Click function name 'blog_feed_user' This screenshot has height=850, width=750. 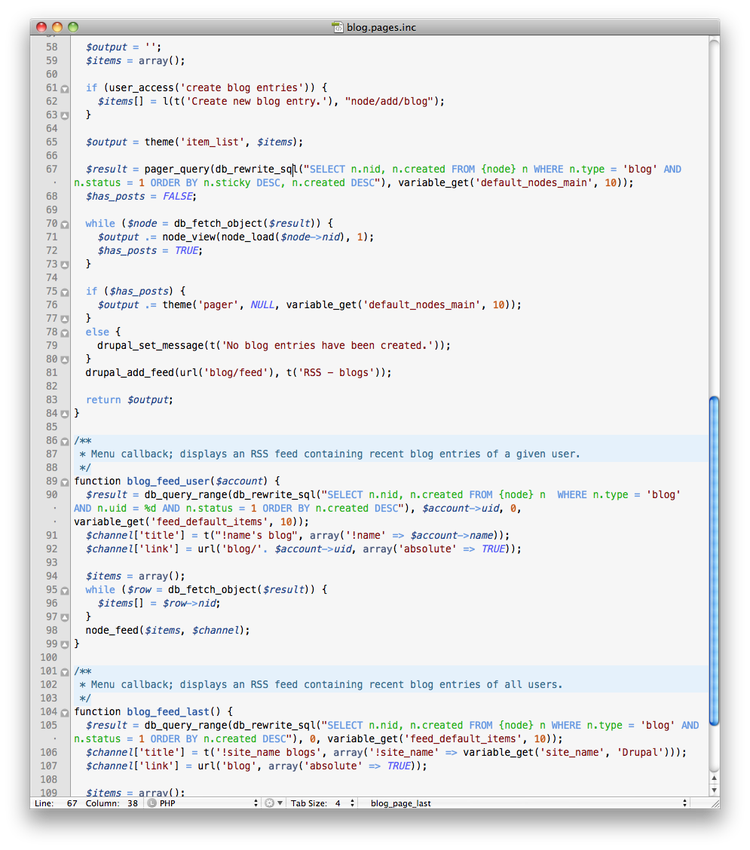click(168, 481)
